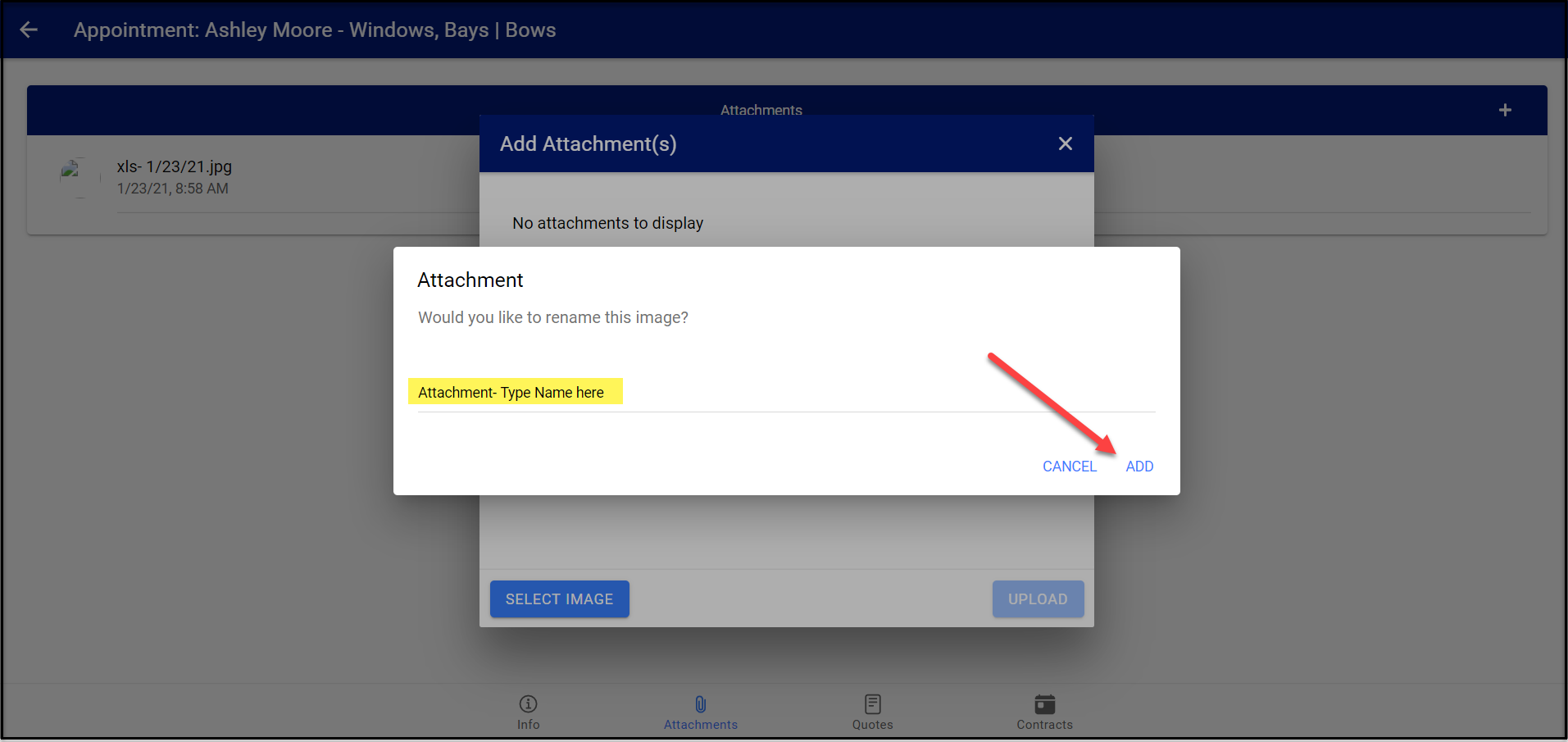Open the Contracts tab icon
Viewport: 1568px width, 742px height.
1045,703
